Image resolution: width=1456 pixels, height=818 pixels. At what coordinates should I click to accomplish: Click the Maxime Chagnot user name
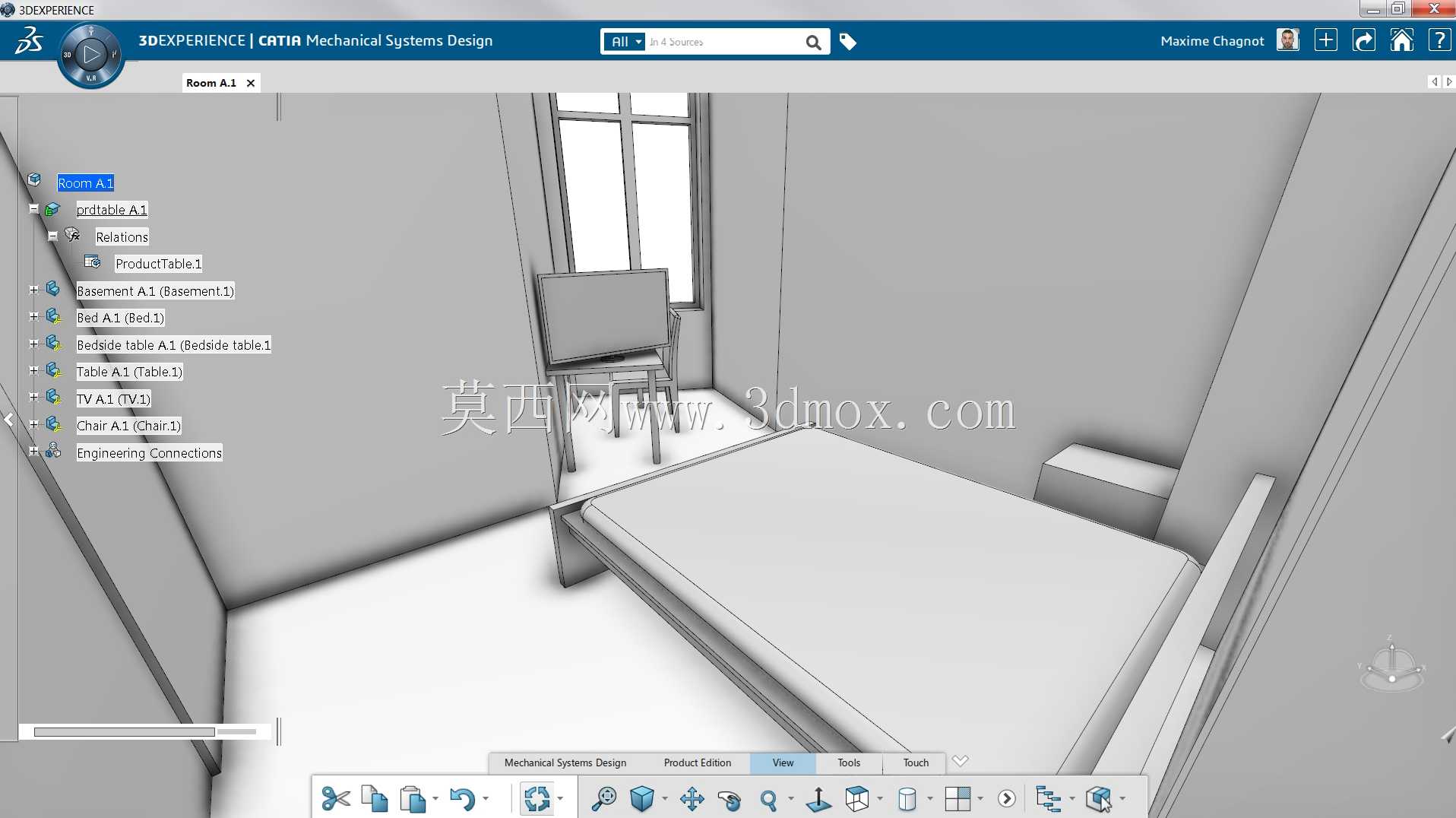click(x=1212, y=41)
